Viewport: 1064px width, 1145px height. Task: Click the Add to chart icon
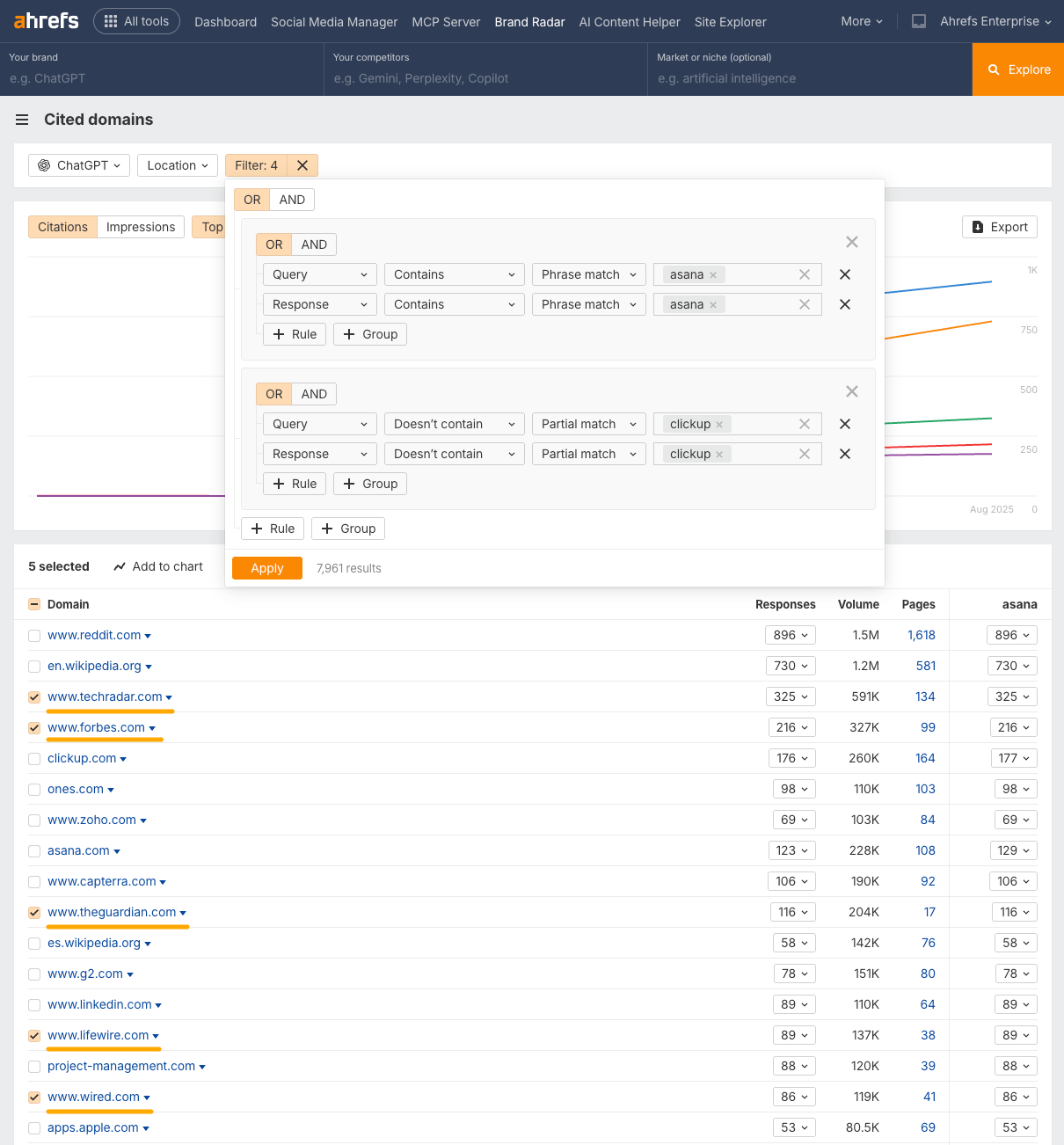pos(120,566)
